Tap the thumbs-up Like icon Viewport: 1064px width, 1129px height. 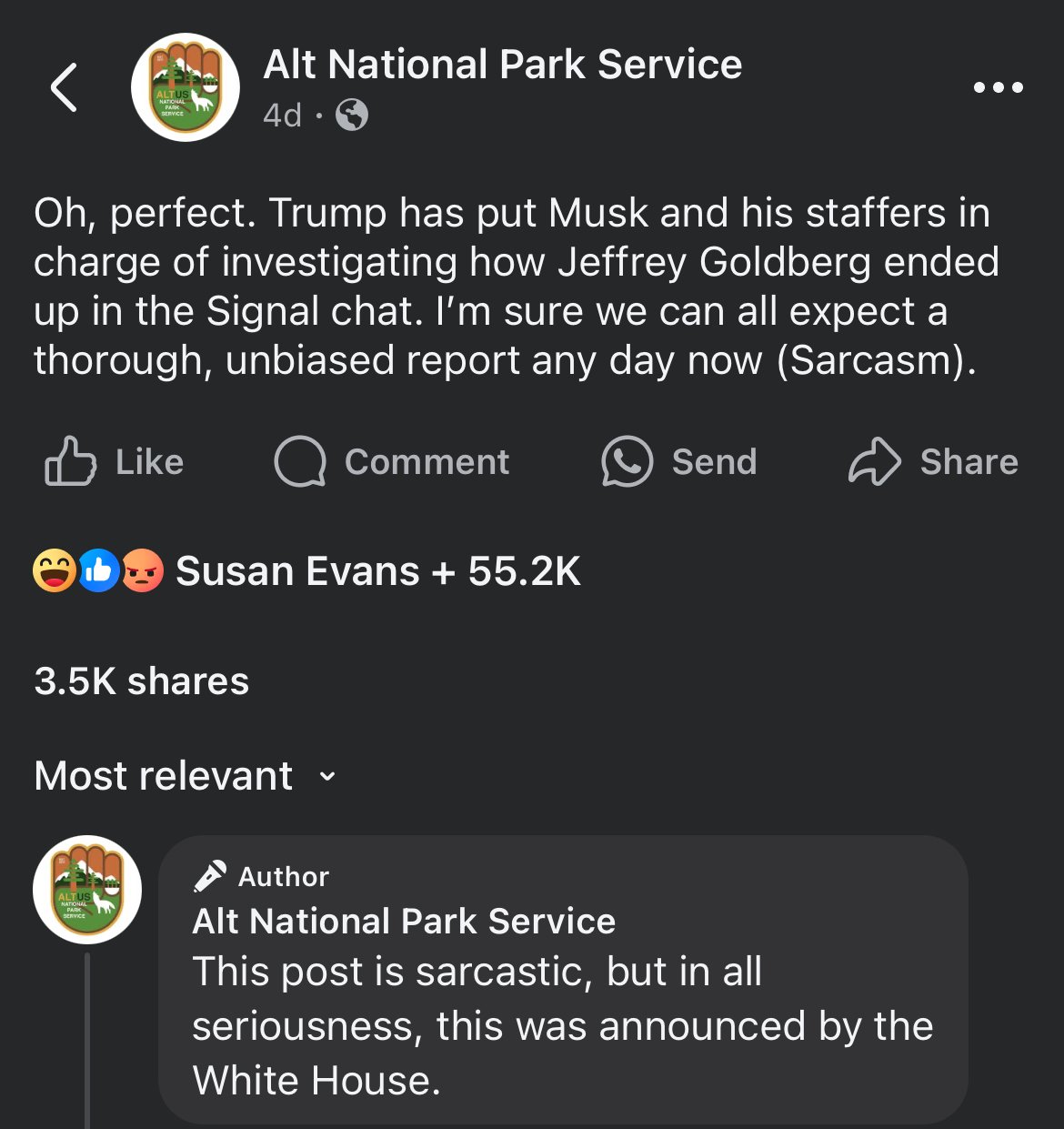[70, 461]
